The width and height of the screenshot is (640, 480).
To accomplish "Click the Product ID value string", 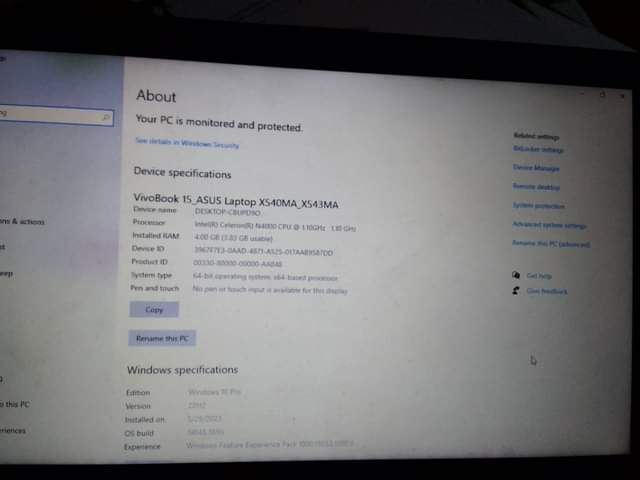I will pyautogui.click(x=238, y=263).
